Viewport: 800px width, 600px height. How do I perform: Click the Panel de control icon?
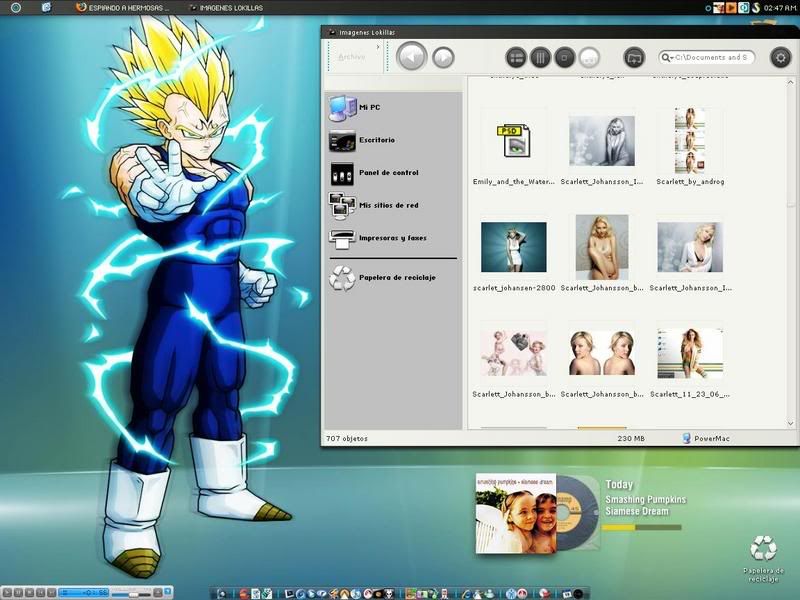click(x=342, y=173)
